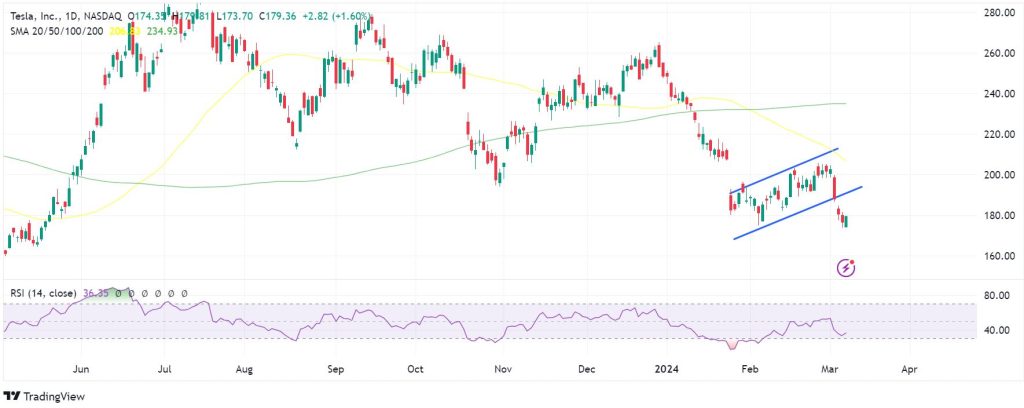Click the change value +2.82 (+1.60%)
Image resolution: width=1024 pixels, height=408 pixels.
[x=338, y=16]
